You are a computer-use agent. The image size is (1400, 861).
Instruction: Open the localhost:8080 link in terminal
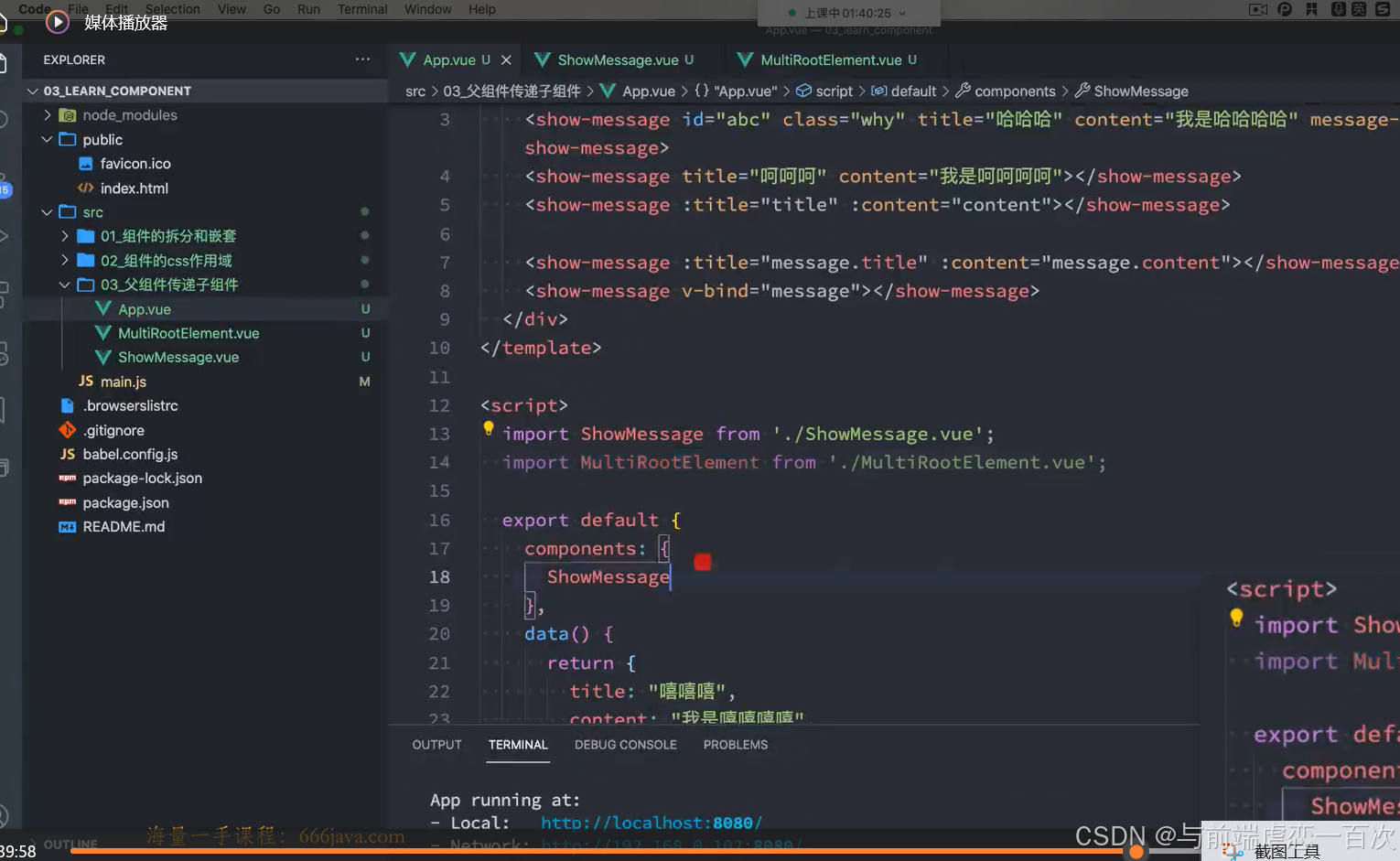click(x=652, y=823)
